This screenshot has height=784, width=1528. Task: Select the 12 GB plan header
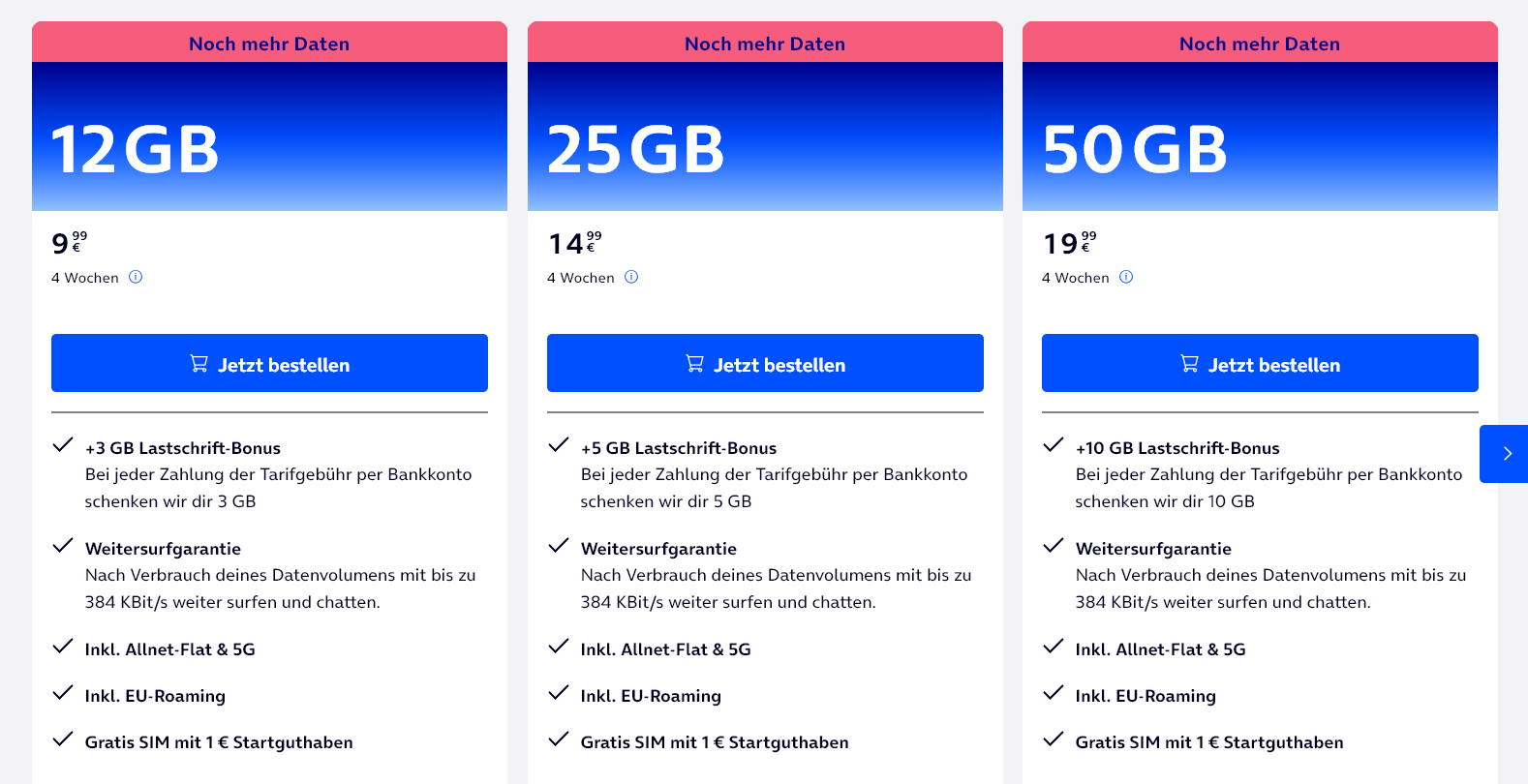click(x=269, y=136)
